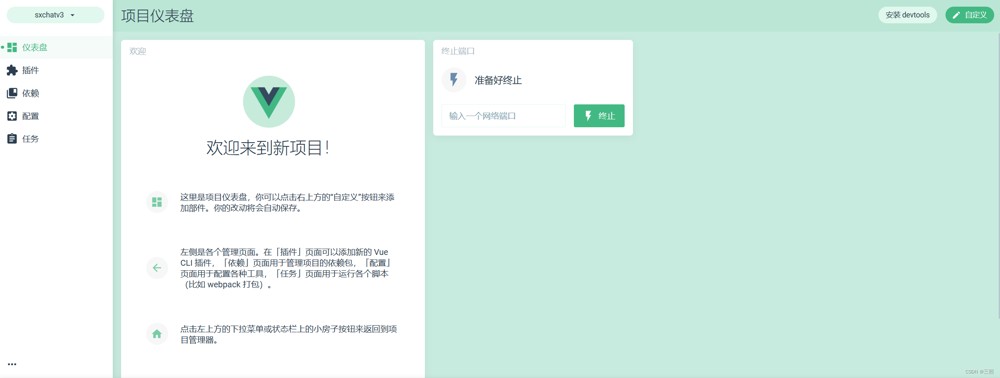
Task: Click the 终止端口 widget title
Action: coord(458,51)
